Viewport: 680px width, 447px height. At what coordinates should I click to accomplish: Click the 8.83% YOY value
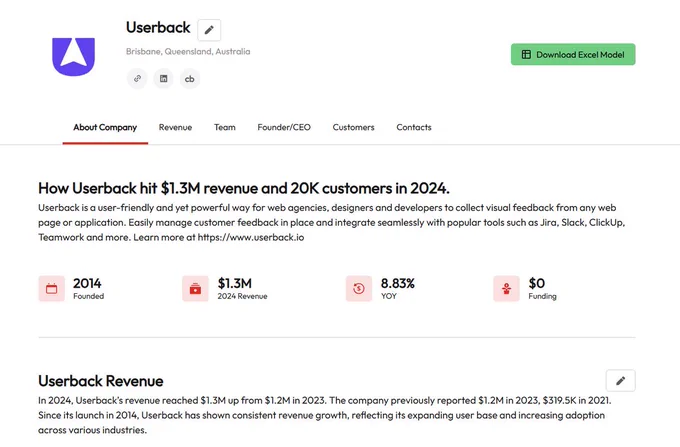(398, 283)
